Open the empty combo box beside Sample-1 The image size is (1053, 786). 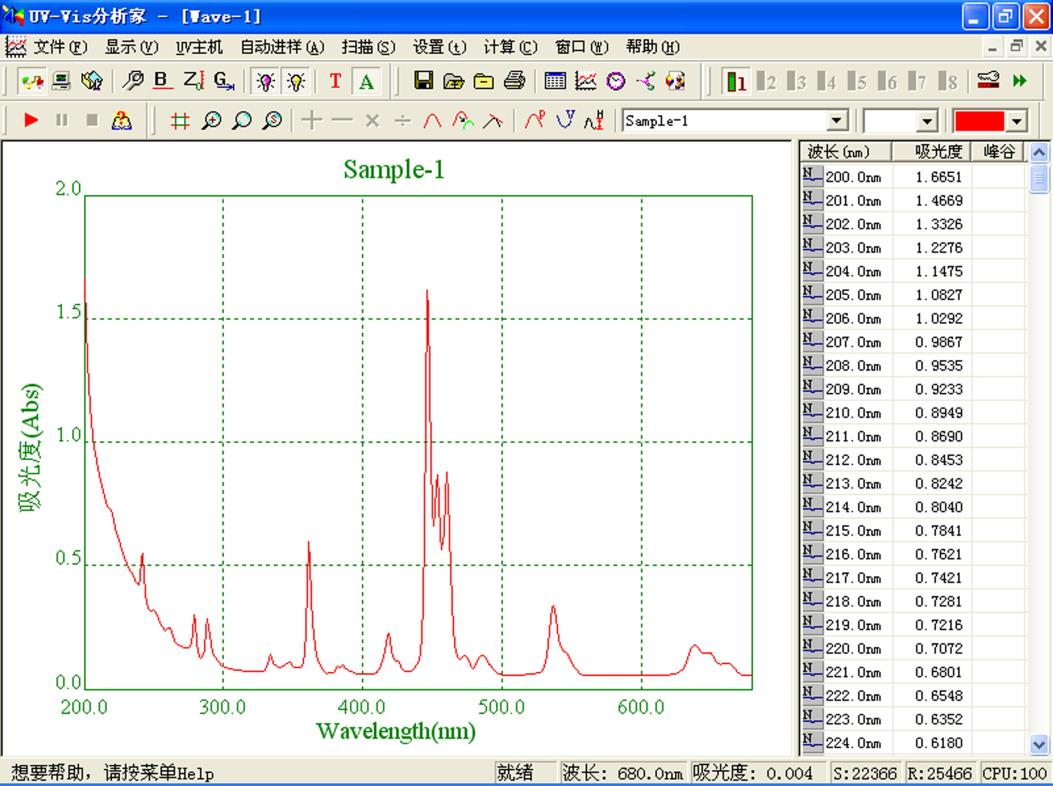pos(927,121)
